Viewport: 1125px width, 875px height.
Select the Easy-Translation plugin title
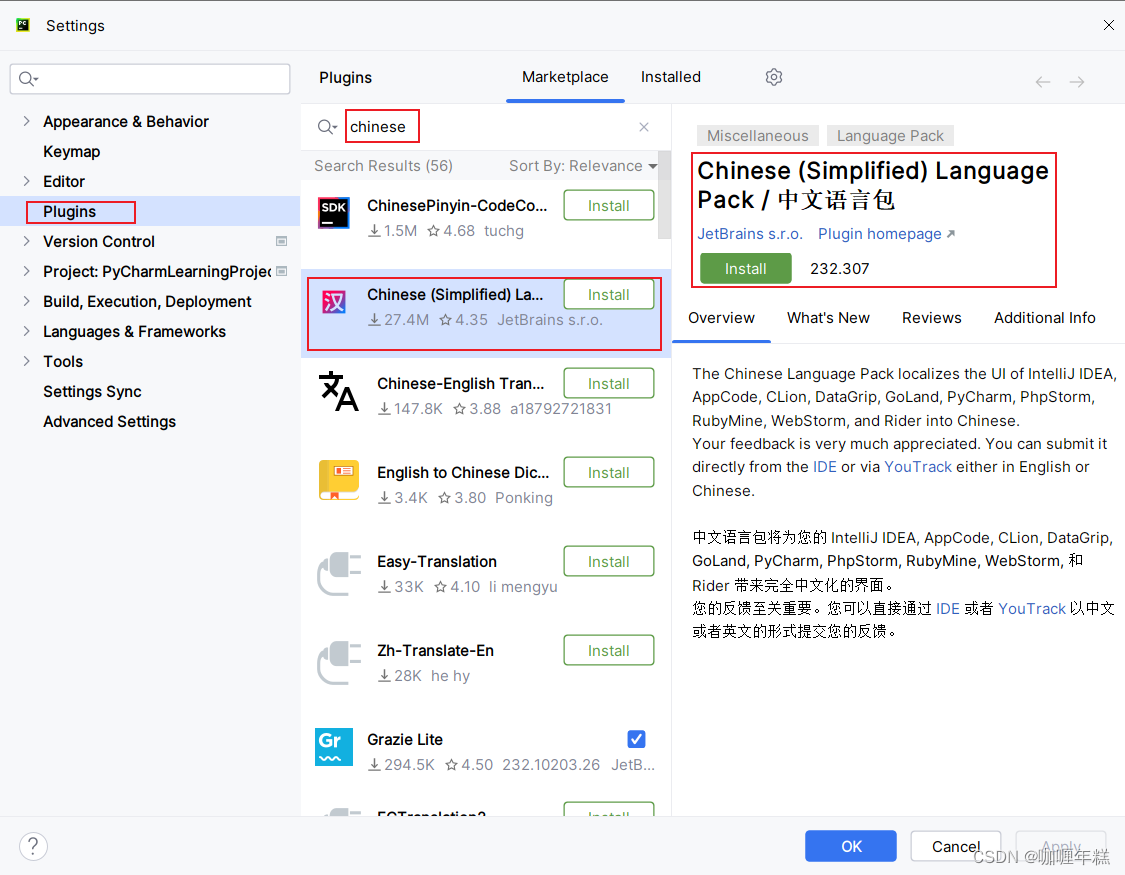click(x=437, y=562)
